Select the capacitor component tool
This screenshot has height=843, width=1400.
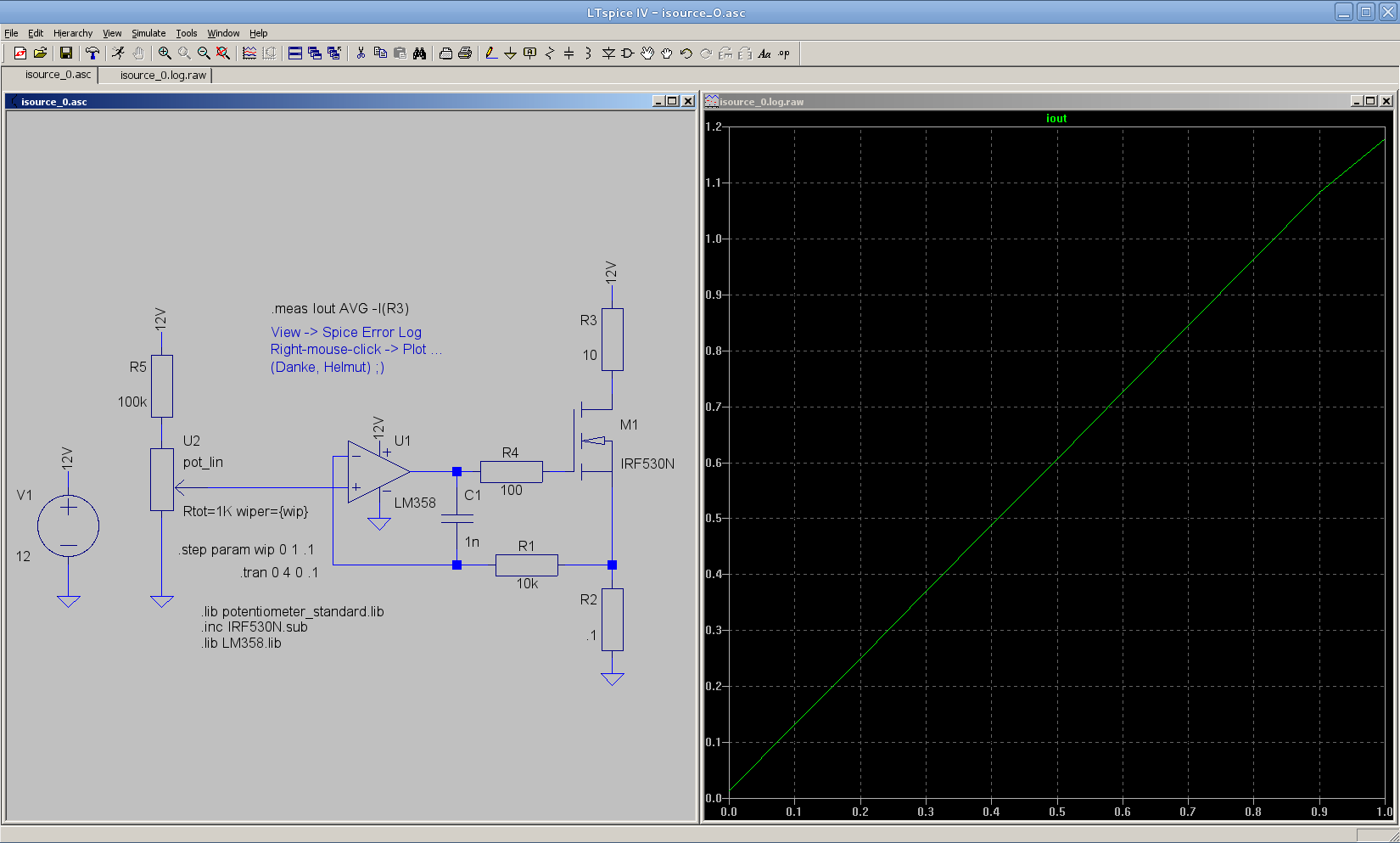pos(568,53)
